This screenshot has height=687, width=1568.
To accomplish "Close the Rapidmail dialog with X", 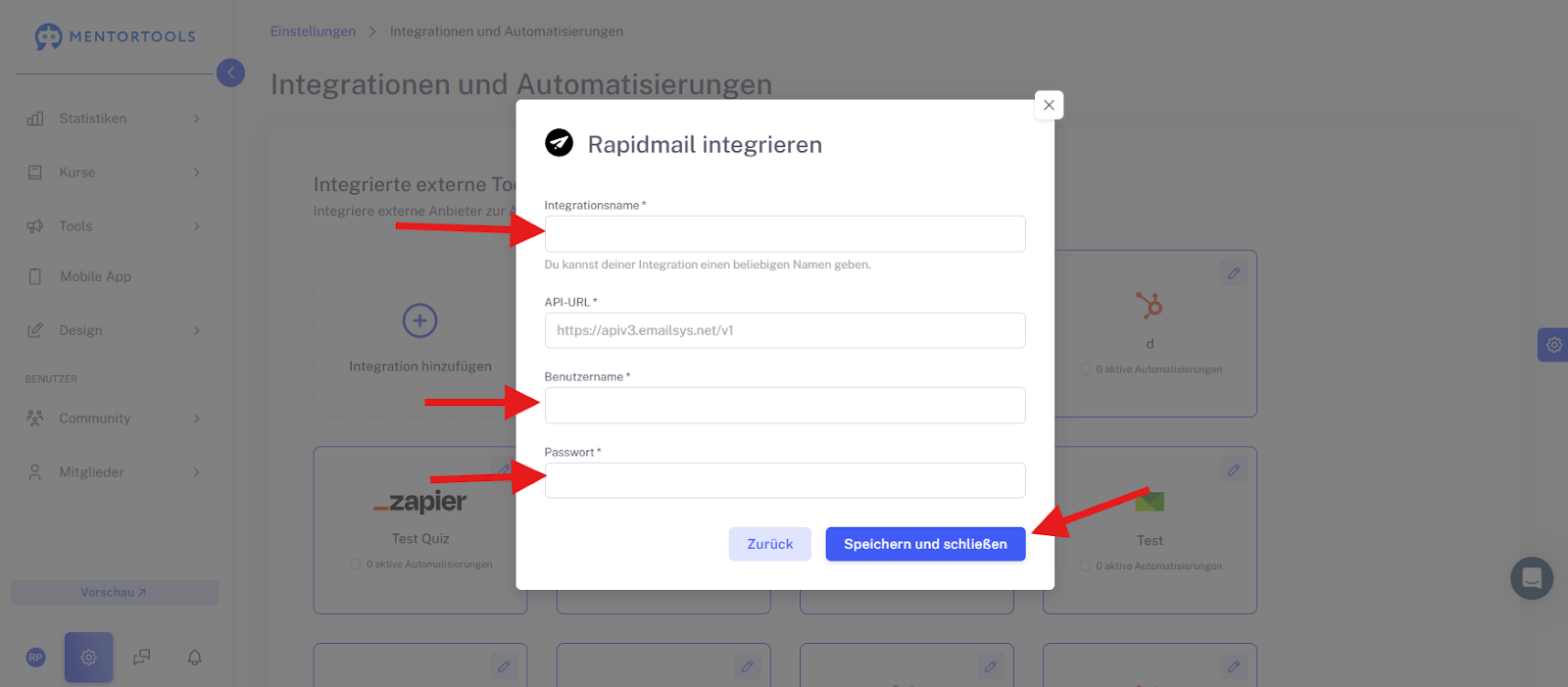I will (x=1049, y=105).
